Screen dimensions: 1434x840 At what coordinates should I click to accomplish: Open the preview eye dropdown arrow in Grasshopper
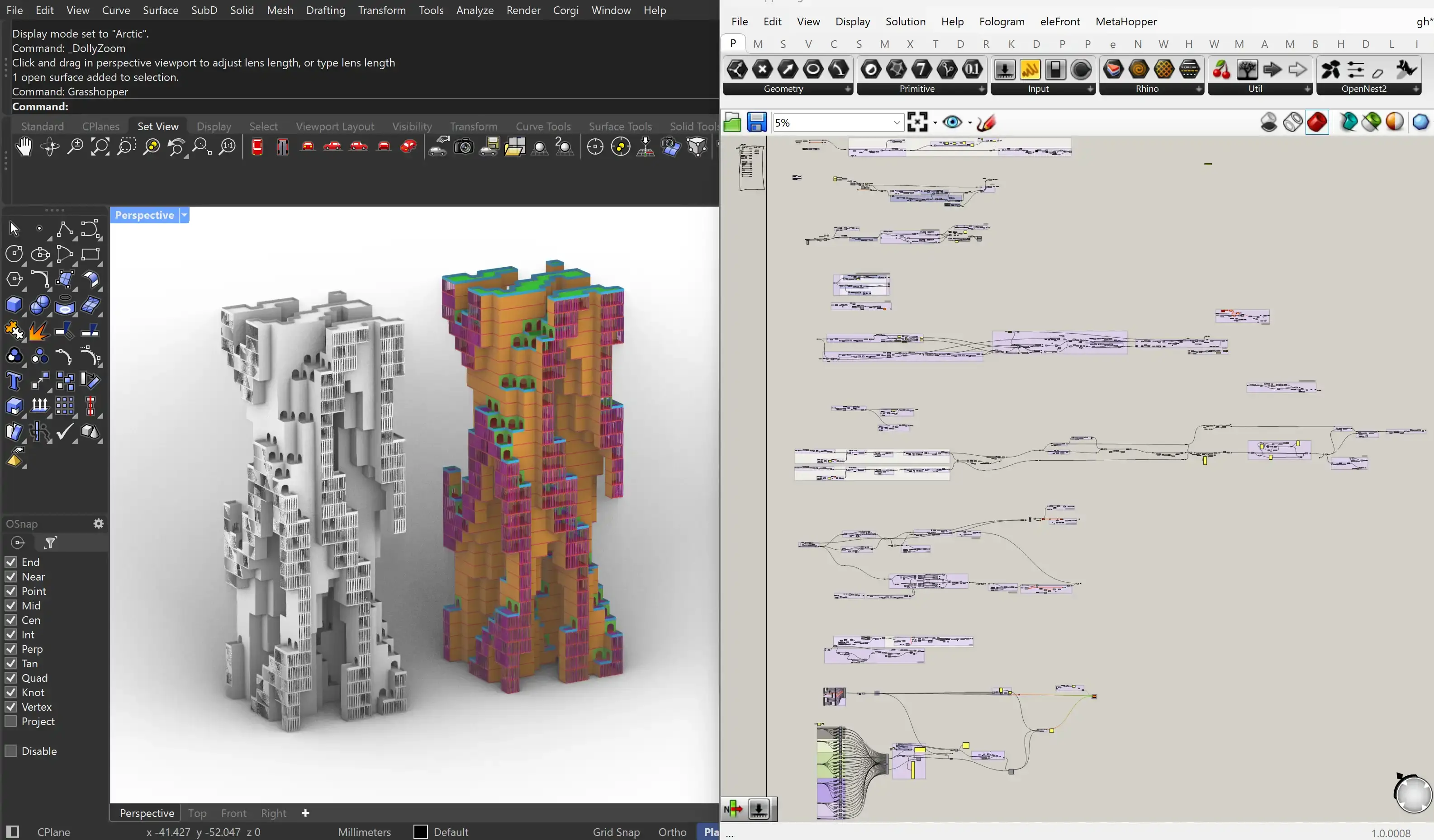[x=970, y=123]
